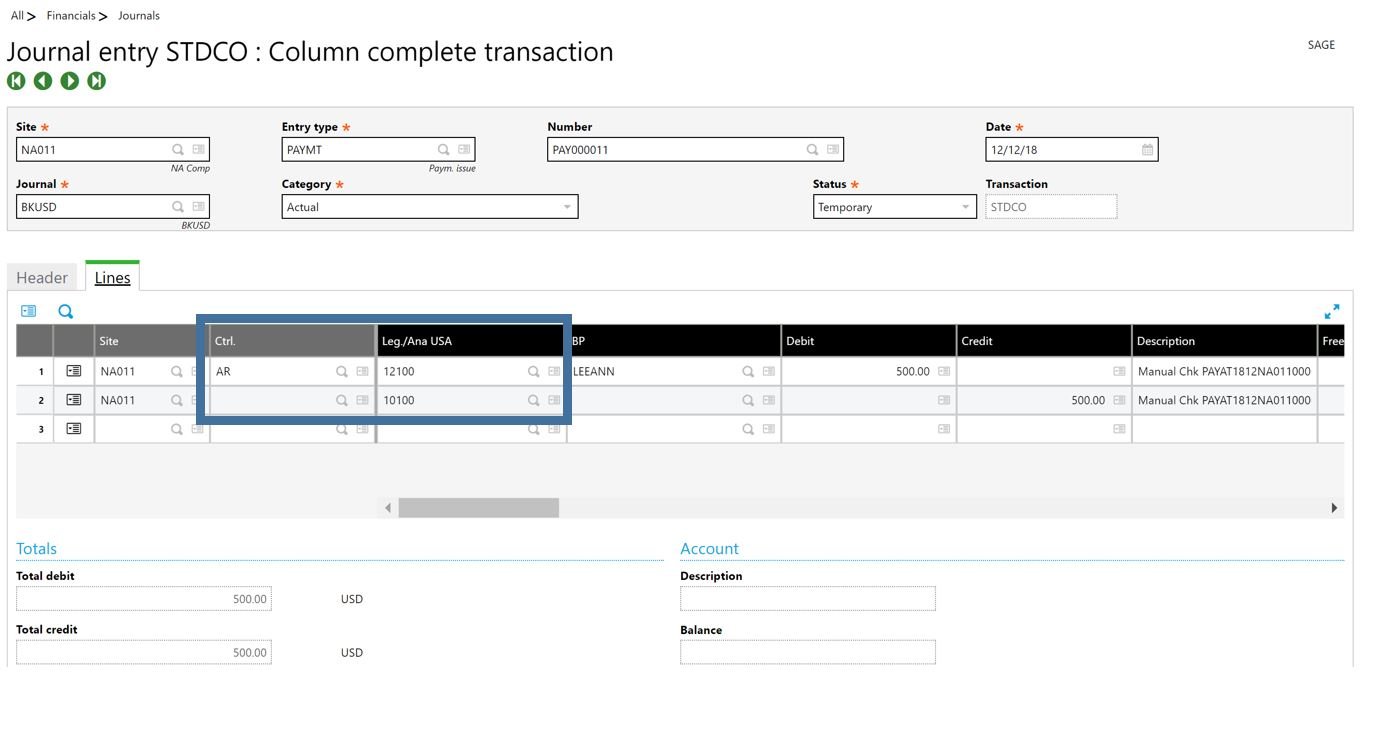
Task: Open the card view icon above grid
Action: pyautogui.click(x=28, y=312)
